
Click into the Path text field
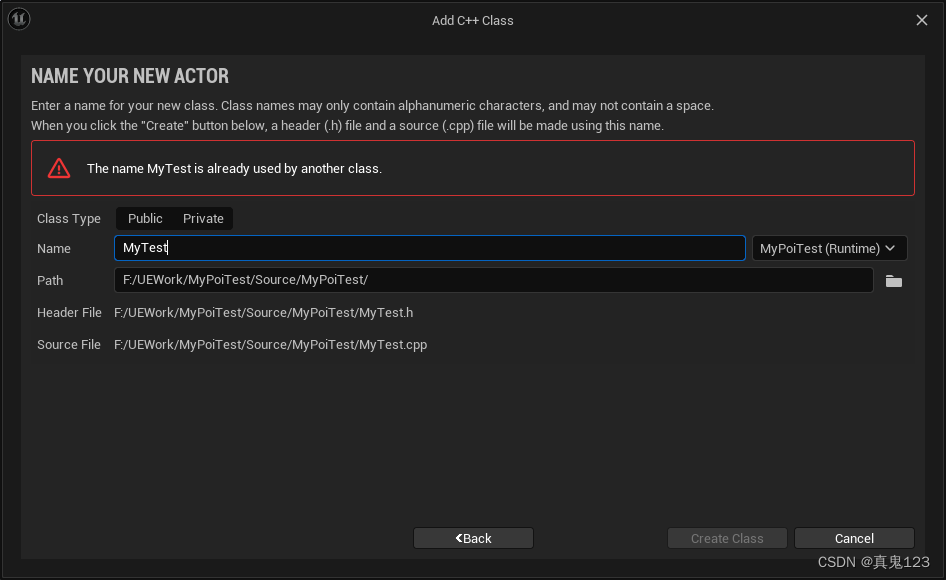click(493, 280)
